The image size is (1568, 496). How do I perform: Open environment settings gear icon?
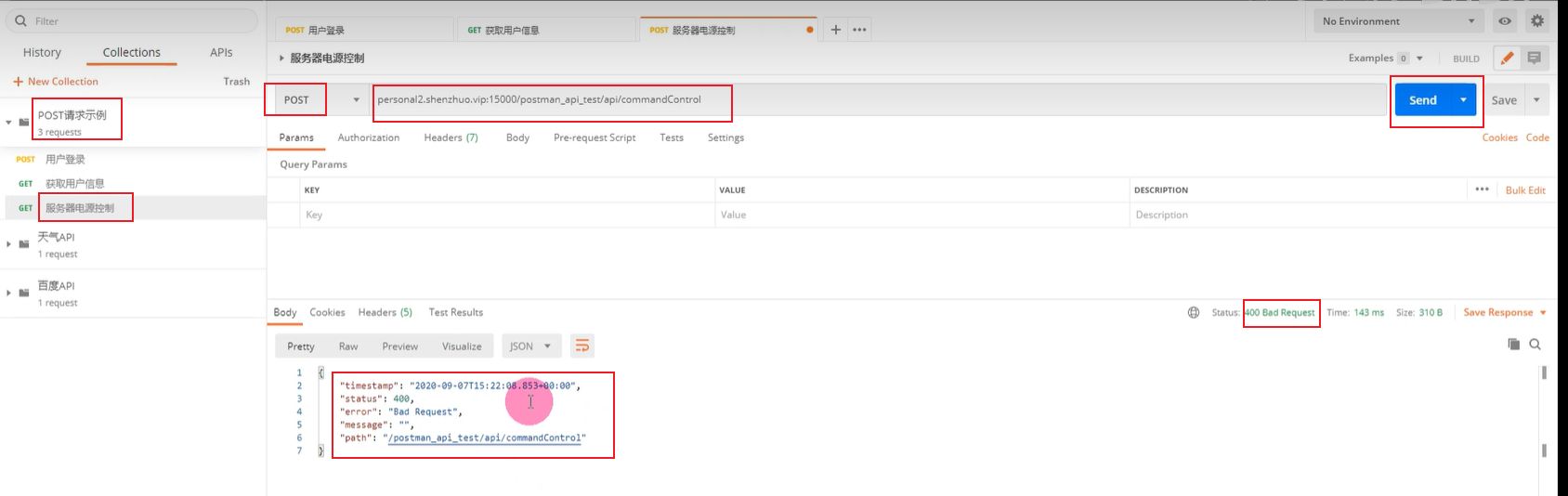click(1537, 21)
